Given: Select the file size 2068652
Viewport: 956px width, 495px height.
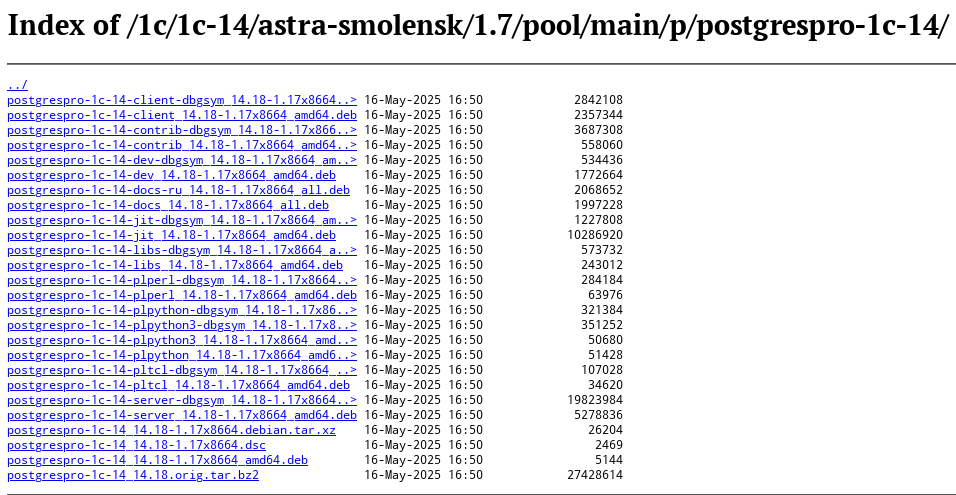Looking at the screenshot, I should point(598,190).
